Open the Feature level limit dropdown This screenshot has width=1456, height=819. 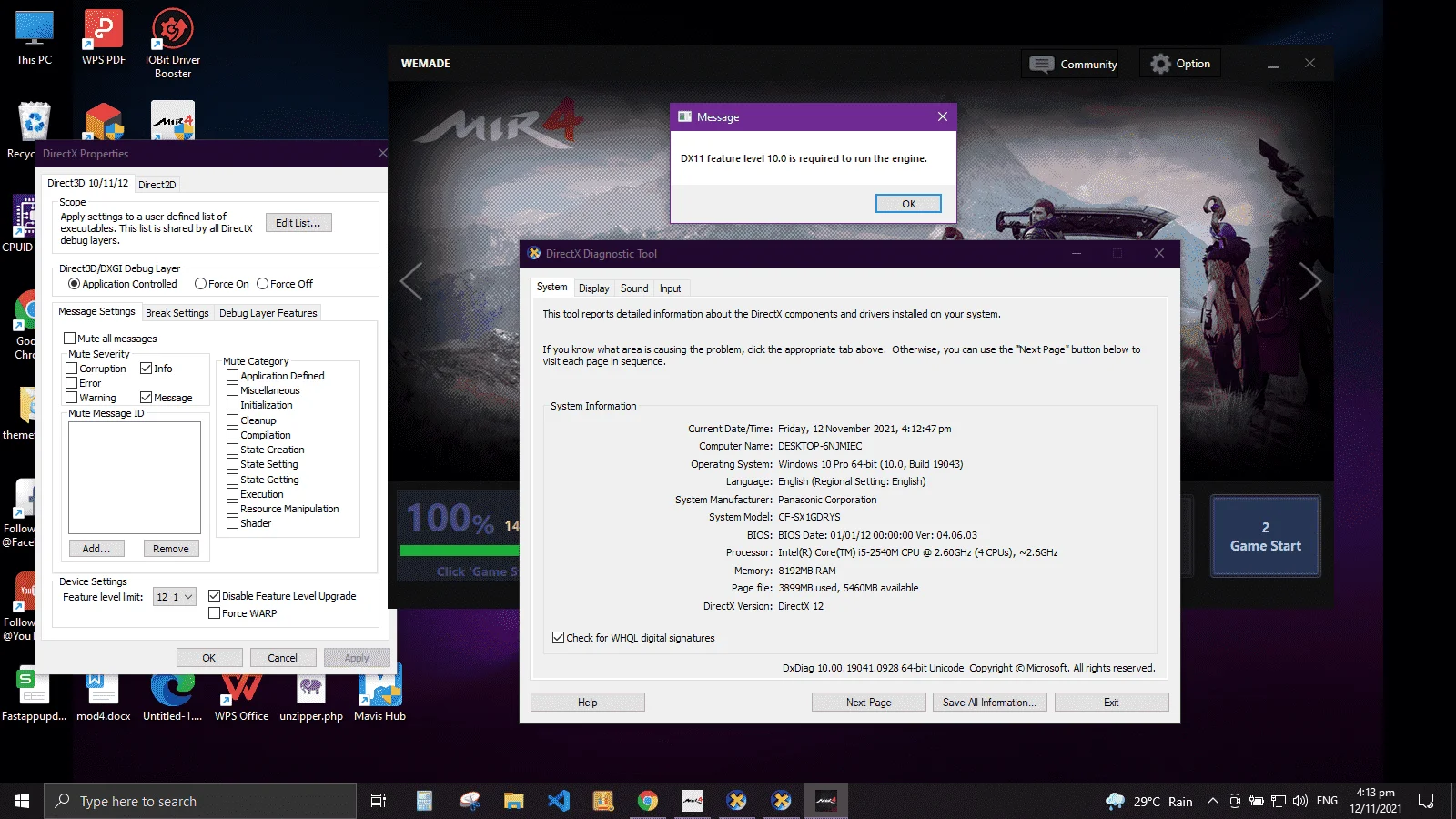(x=174, y=597)
